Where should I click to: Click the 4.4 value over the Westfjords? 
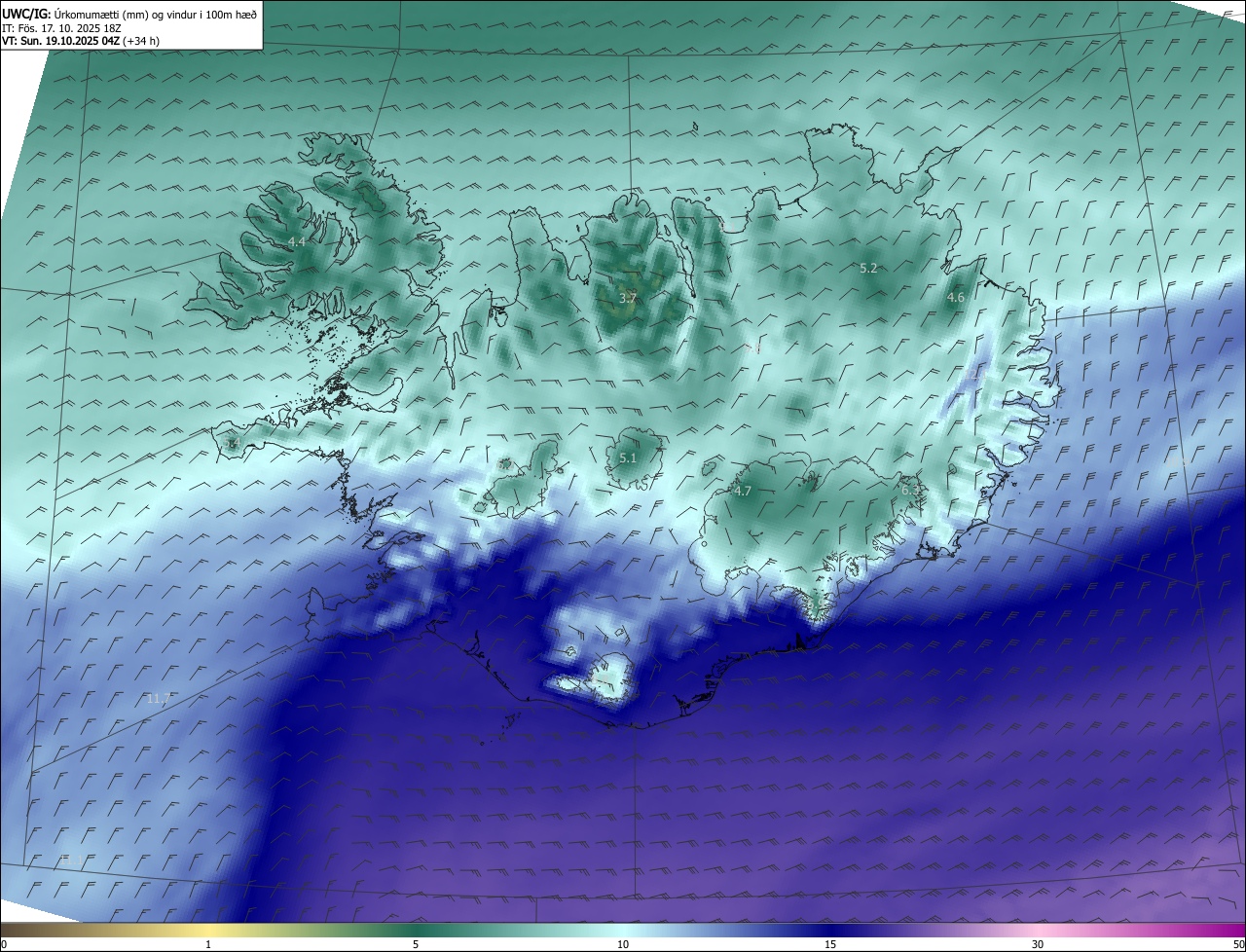(297, 241)
